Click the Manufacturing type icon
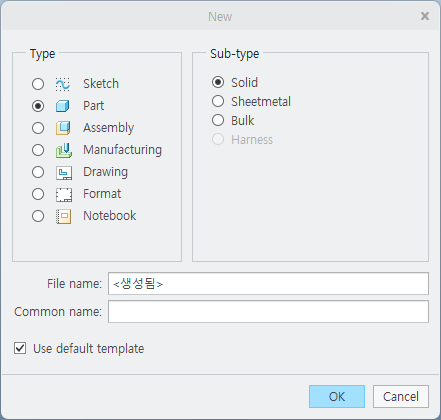This screenshot has height=420, width=441. (64, 150)
